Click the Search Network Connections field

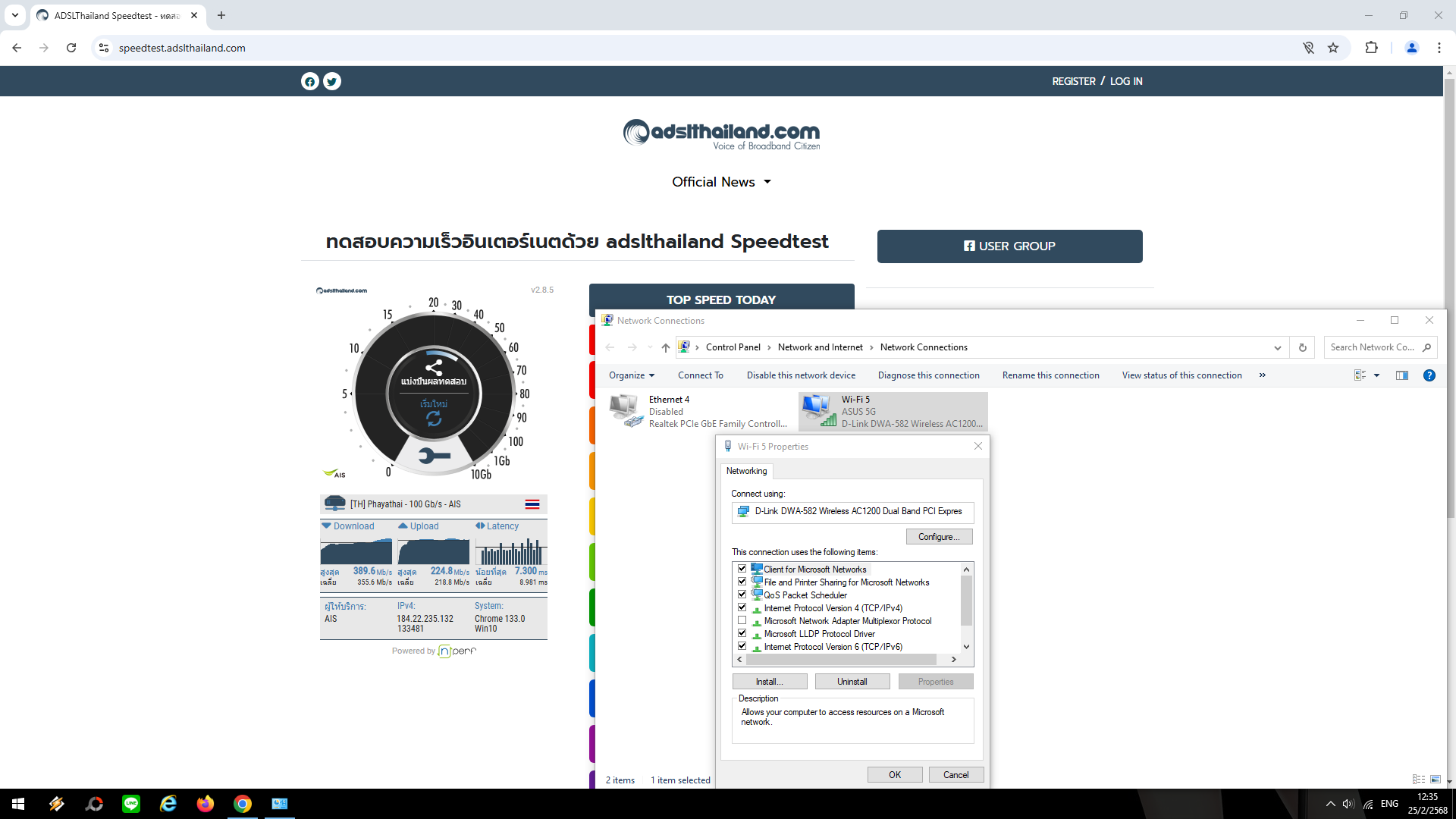click(1373, 347)
